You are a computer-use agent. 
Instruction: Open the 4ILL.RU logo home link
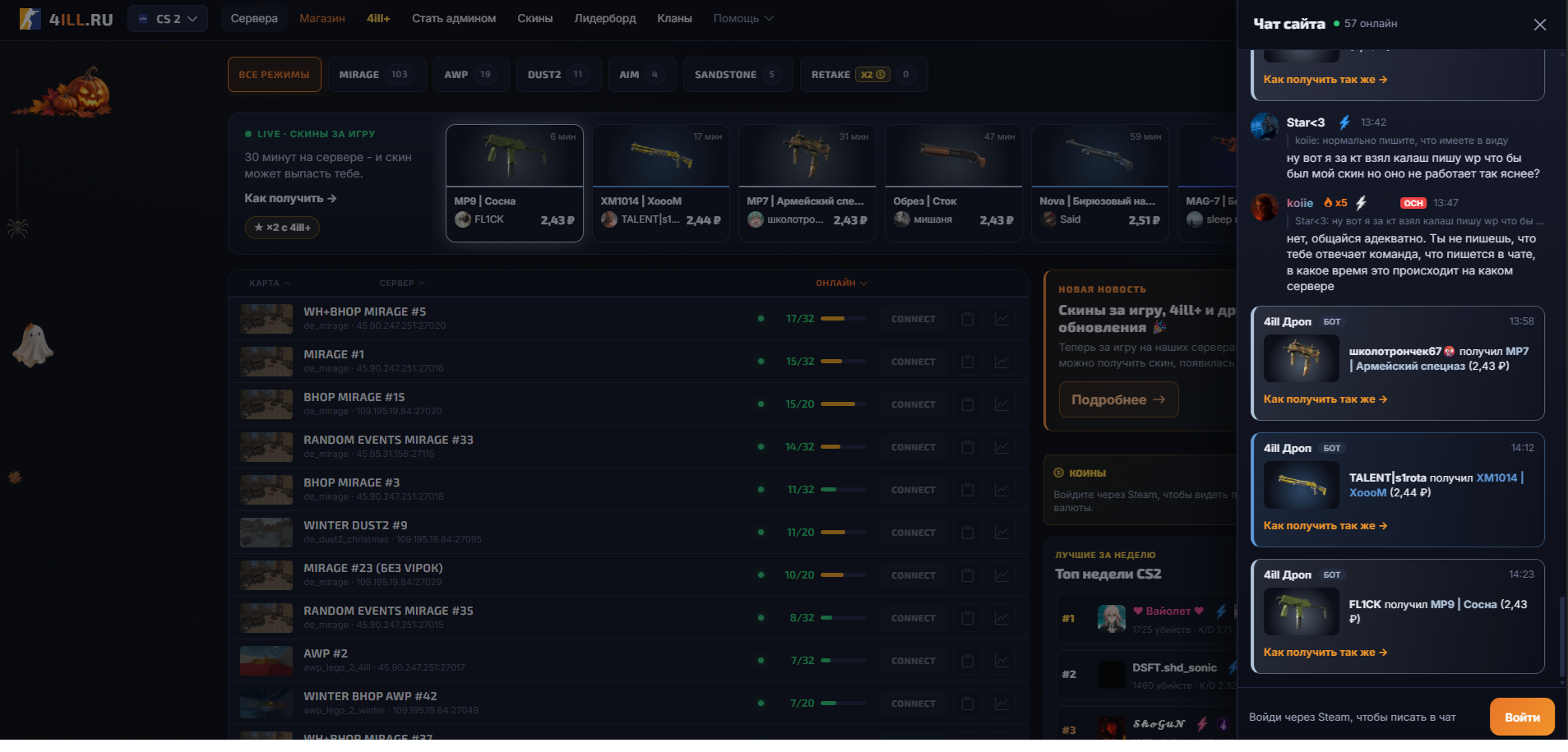pos(66,19)
